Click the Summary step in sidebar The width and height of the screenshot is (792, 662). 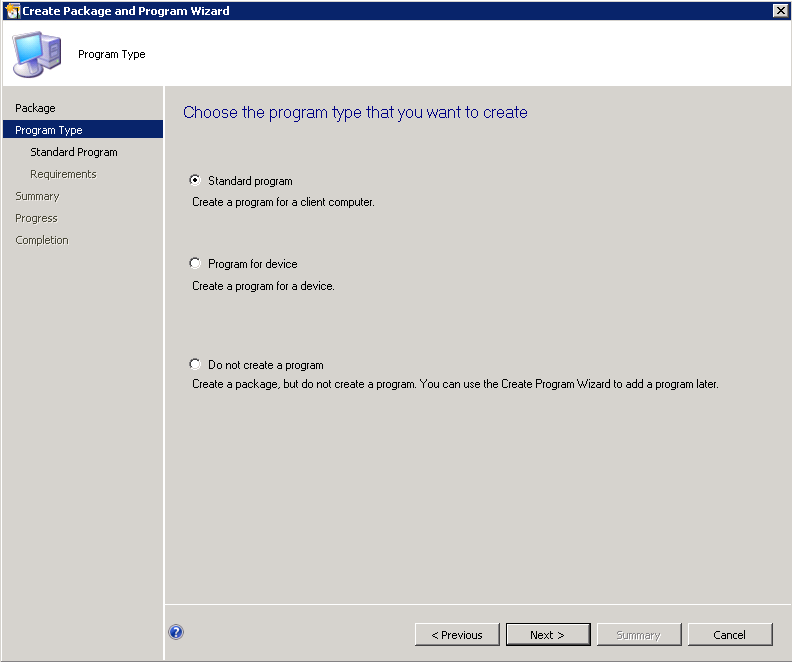pos(37,196)
